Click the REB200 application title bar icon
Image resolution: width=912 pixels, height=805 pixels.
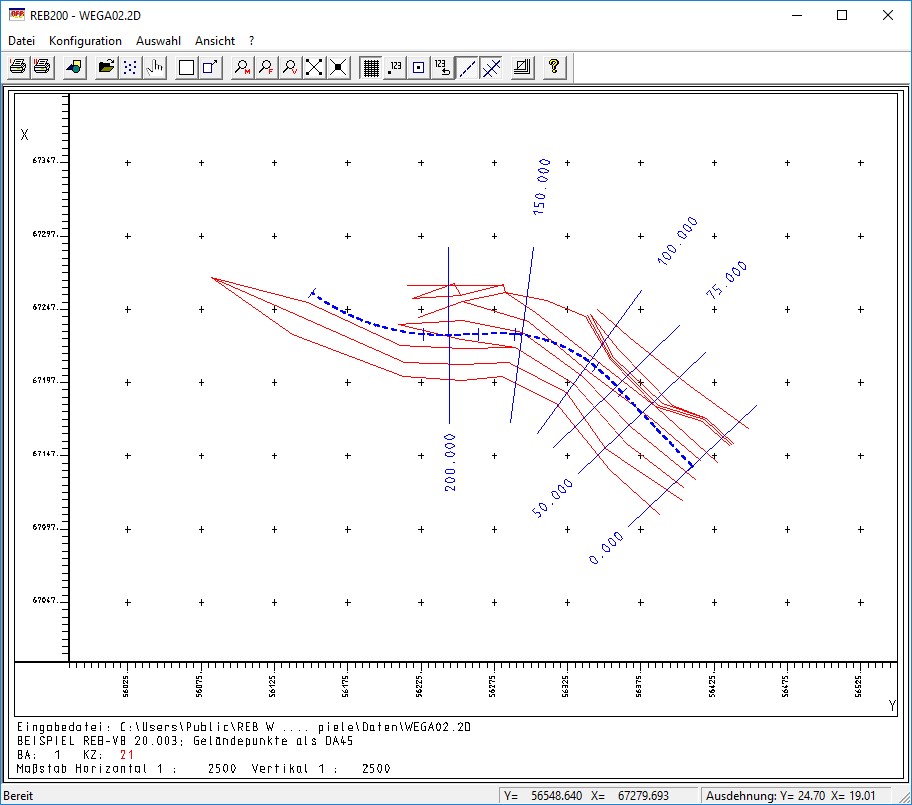click(17, 15)
